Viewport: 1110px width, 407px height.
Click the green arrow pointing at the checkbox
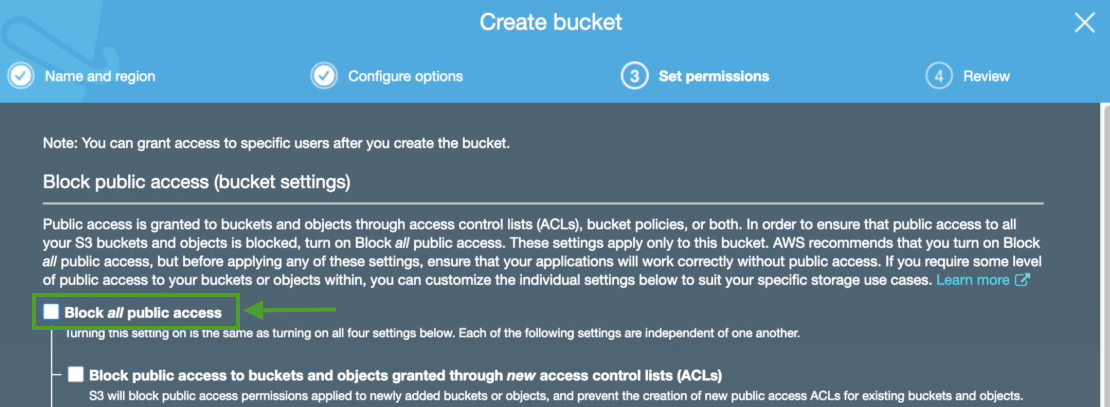click(290, 311)
